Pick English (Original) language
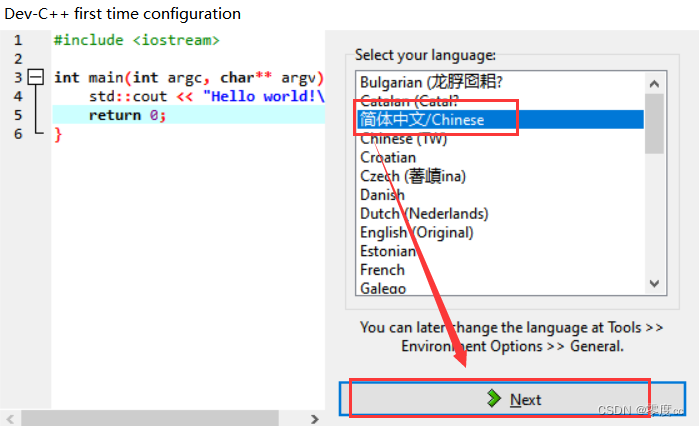This screenshot has height=426, width=699. 500,232
